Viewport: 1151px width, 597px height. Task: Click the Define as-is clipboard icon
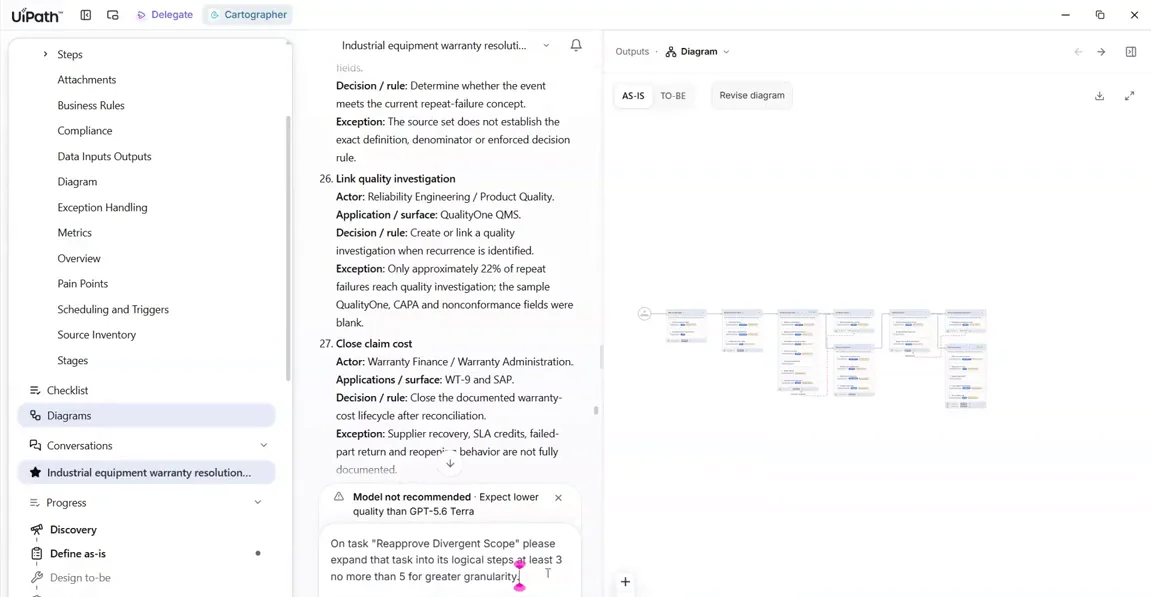(x=37, y=554)
